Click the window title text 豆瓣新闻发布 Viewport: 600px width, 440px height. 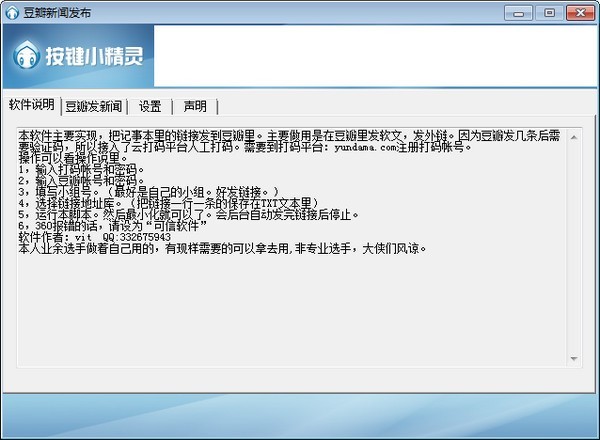tap(57, 13)
